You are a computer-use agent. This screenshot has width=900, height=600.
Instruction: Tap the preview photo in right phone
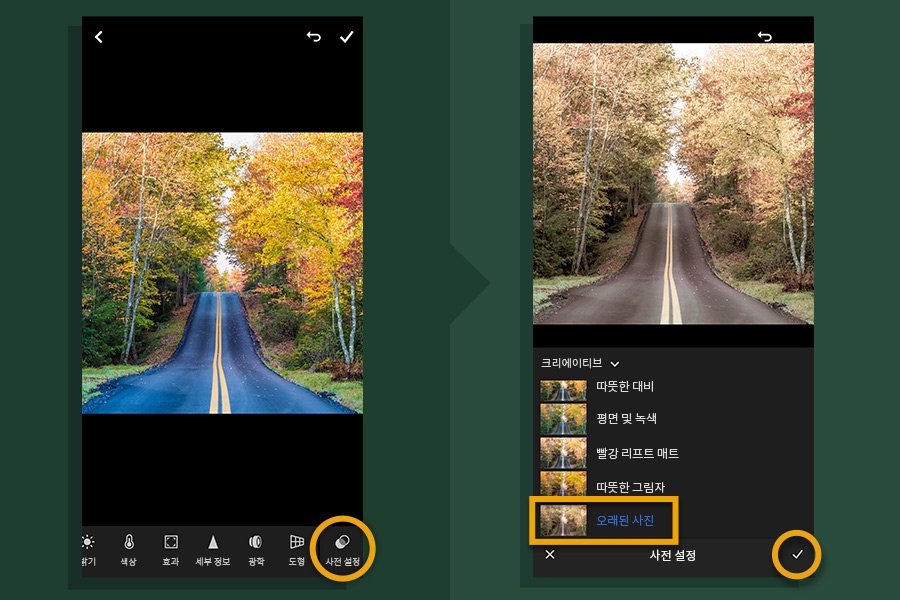[673, 184]
